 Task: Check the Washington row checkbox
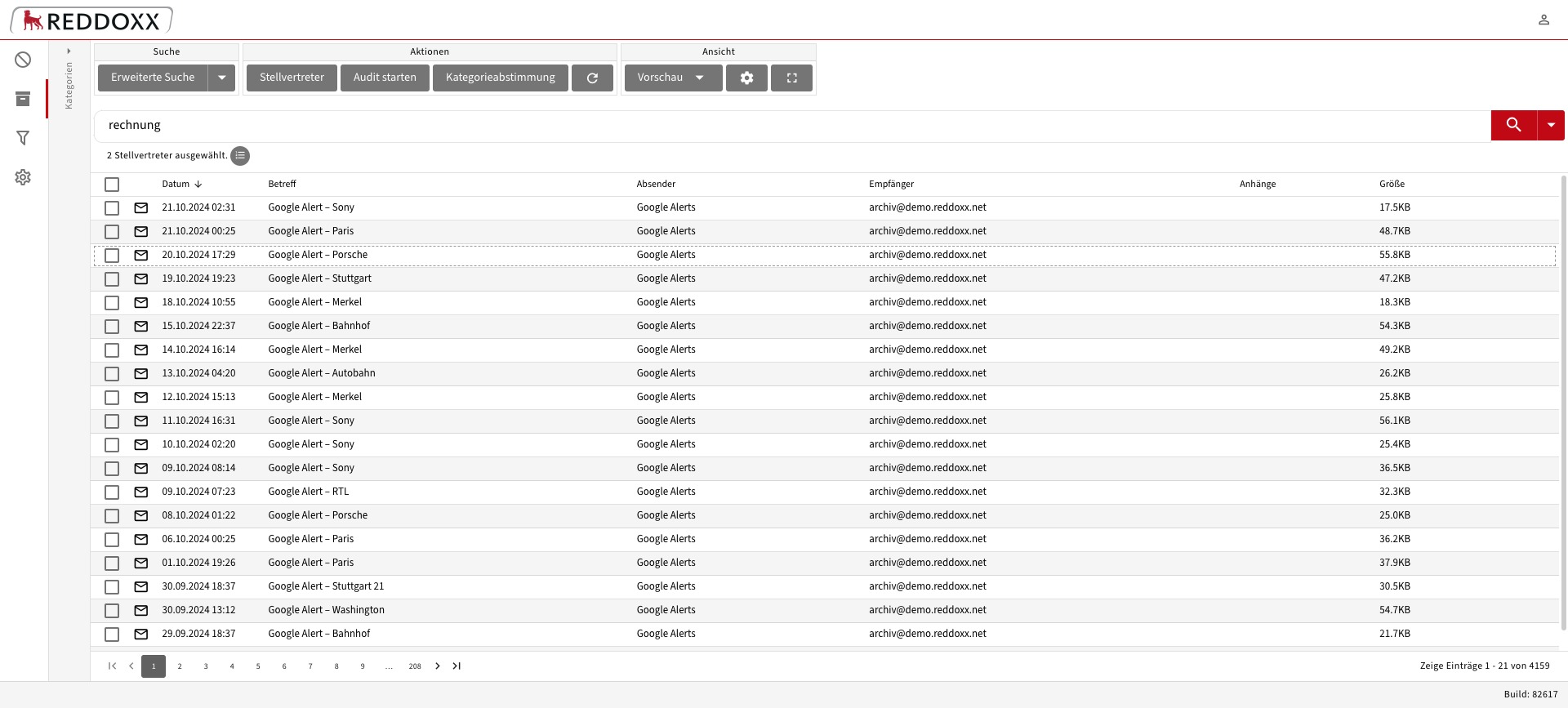point(112,611)
